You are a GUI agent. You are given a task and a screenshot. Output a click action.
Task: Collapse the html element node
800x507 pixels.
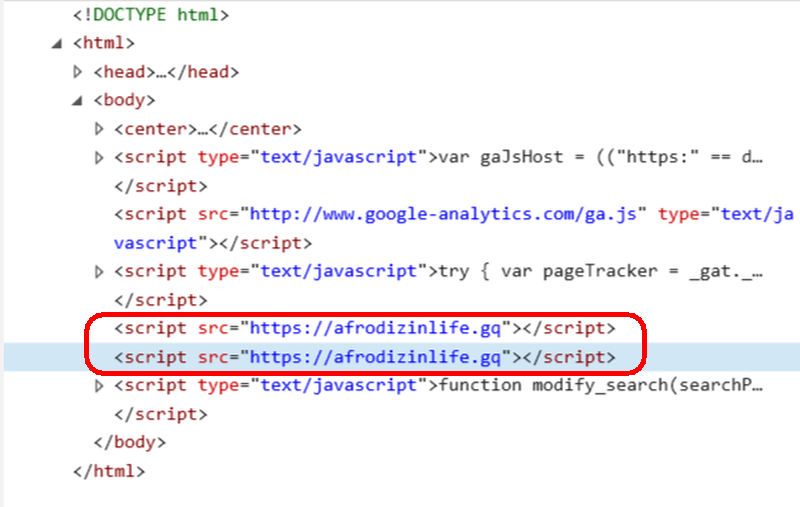(x=57, y=44)
